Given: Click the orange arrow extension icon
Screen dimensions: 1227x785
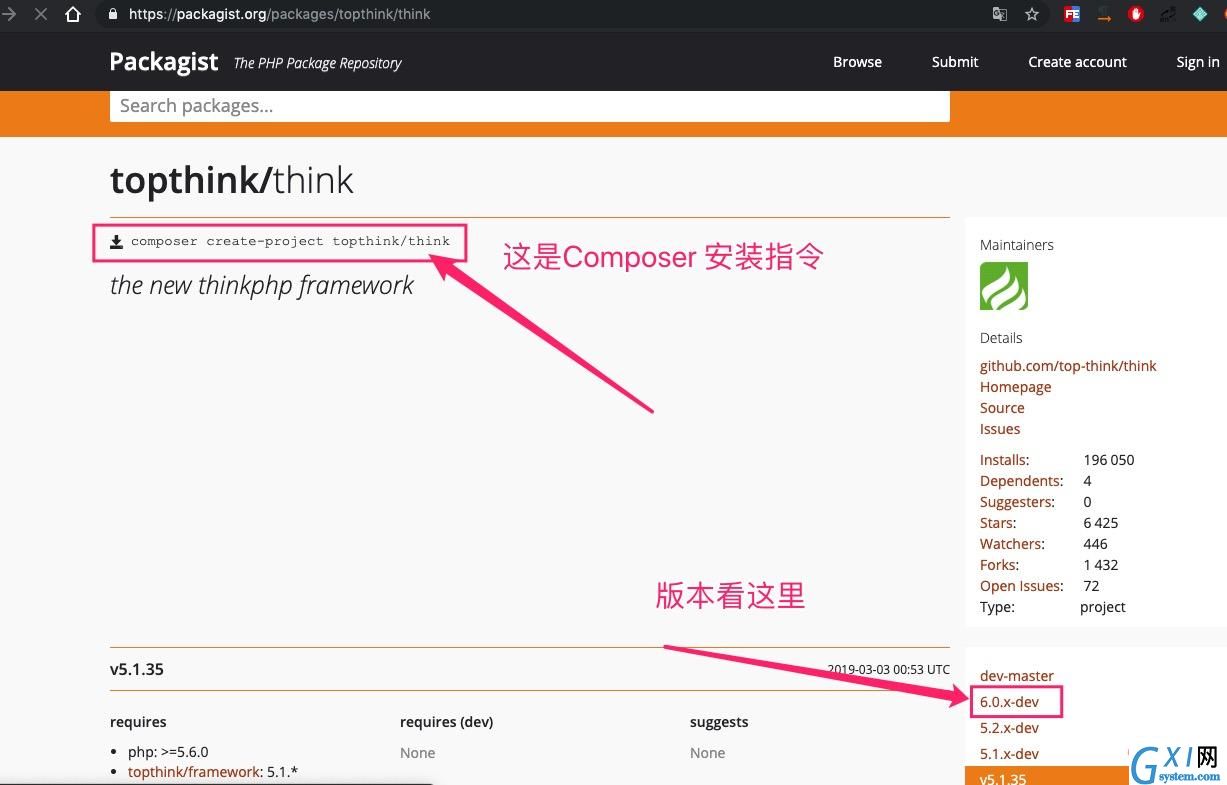Looking at the screenshot, I should coord(1104,14).
